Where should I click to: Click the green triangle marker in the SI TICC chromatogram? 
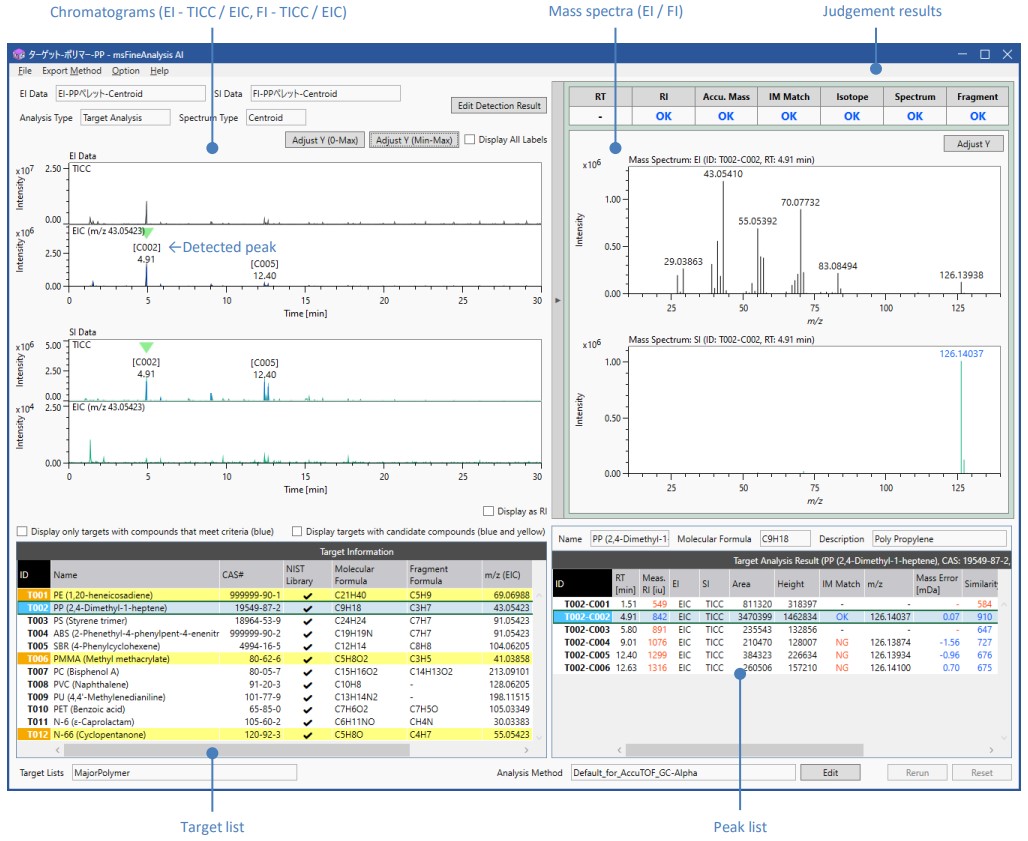pyautogui.click(x=147, y=346)
